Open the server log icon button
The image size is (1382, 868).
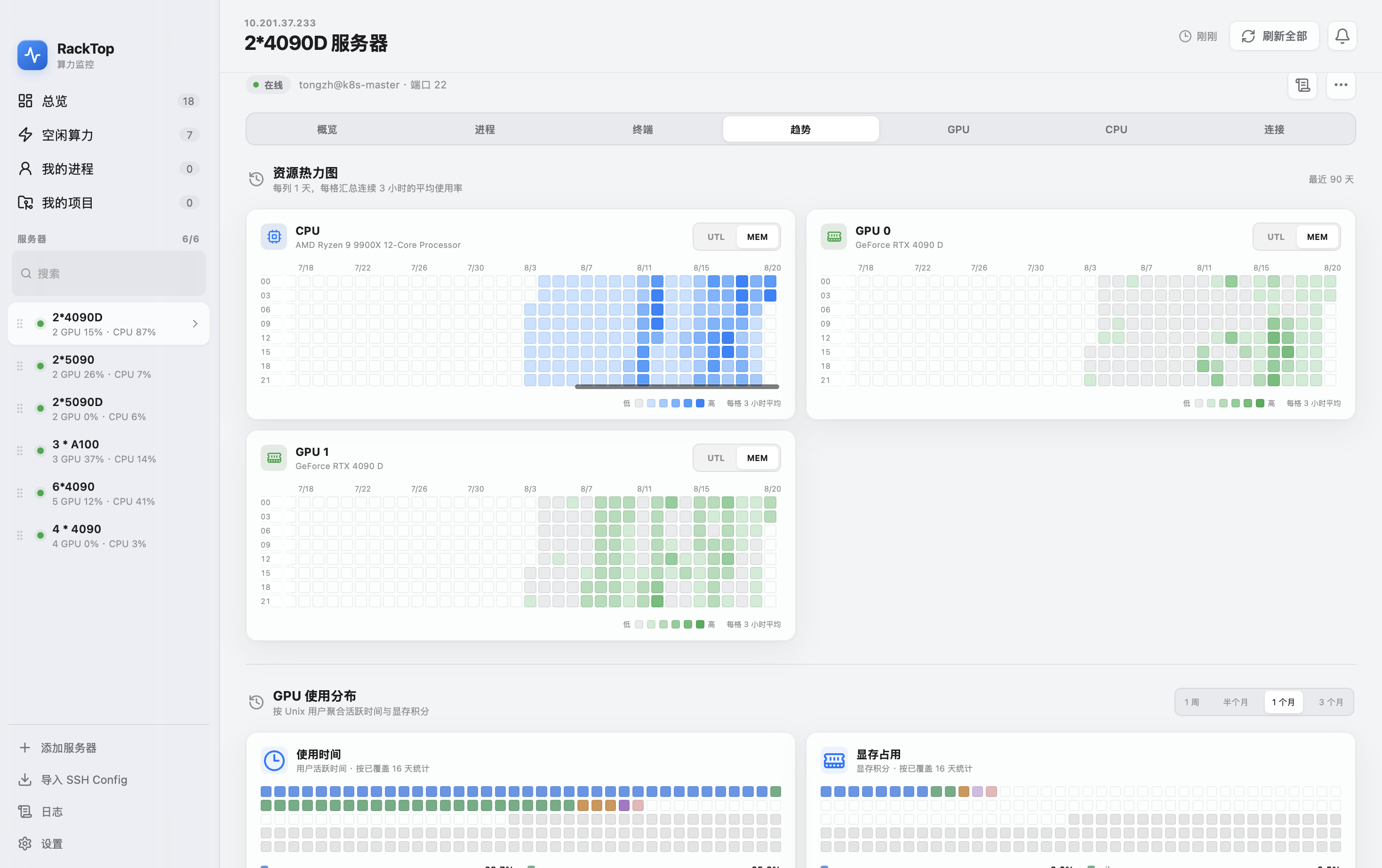pos(1302,85)
